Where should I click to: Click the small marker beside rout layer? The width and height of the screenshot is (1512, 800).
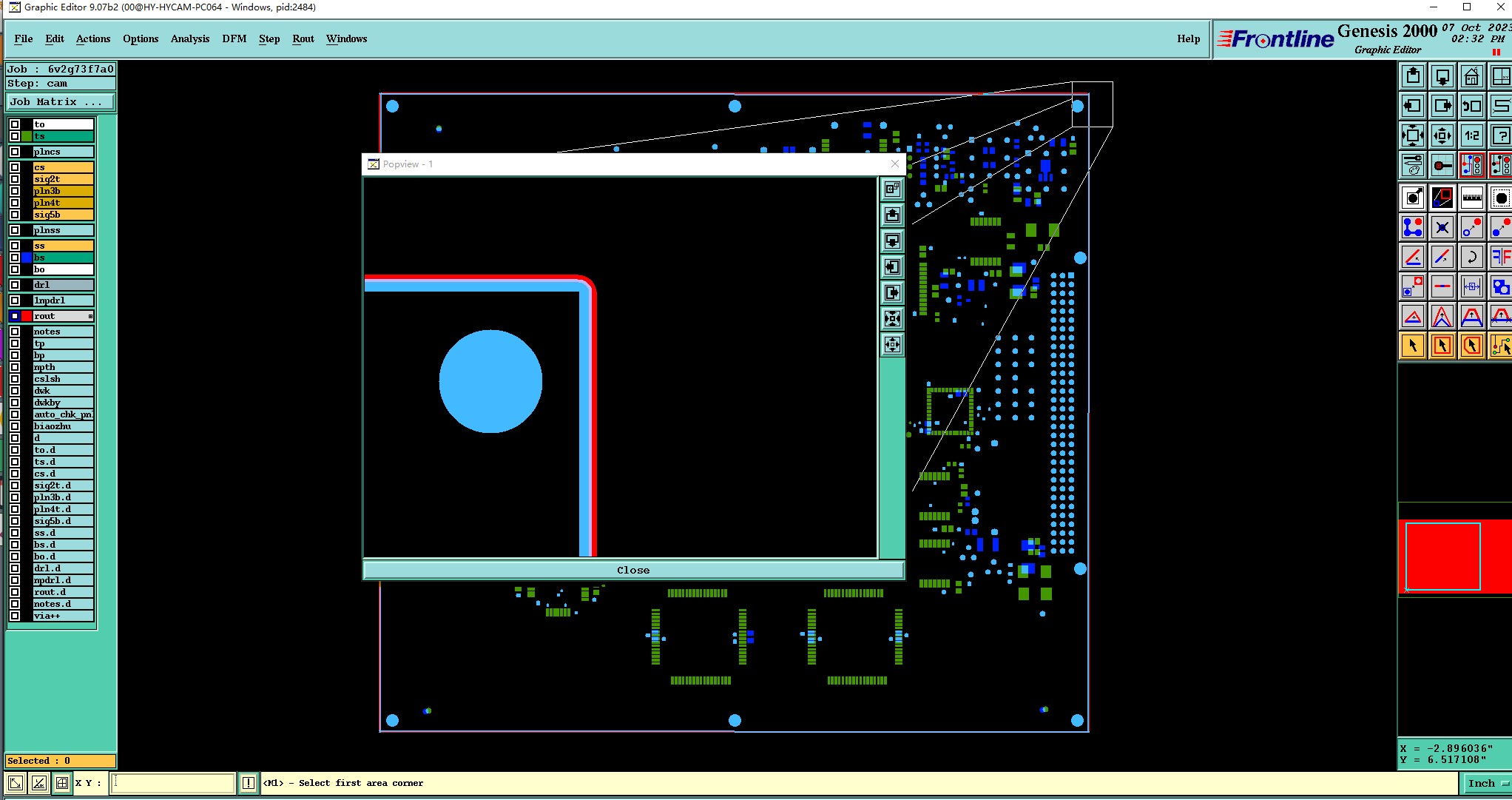coord(90,316)
